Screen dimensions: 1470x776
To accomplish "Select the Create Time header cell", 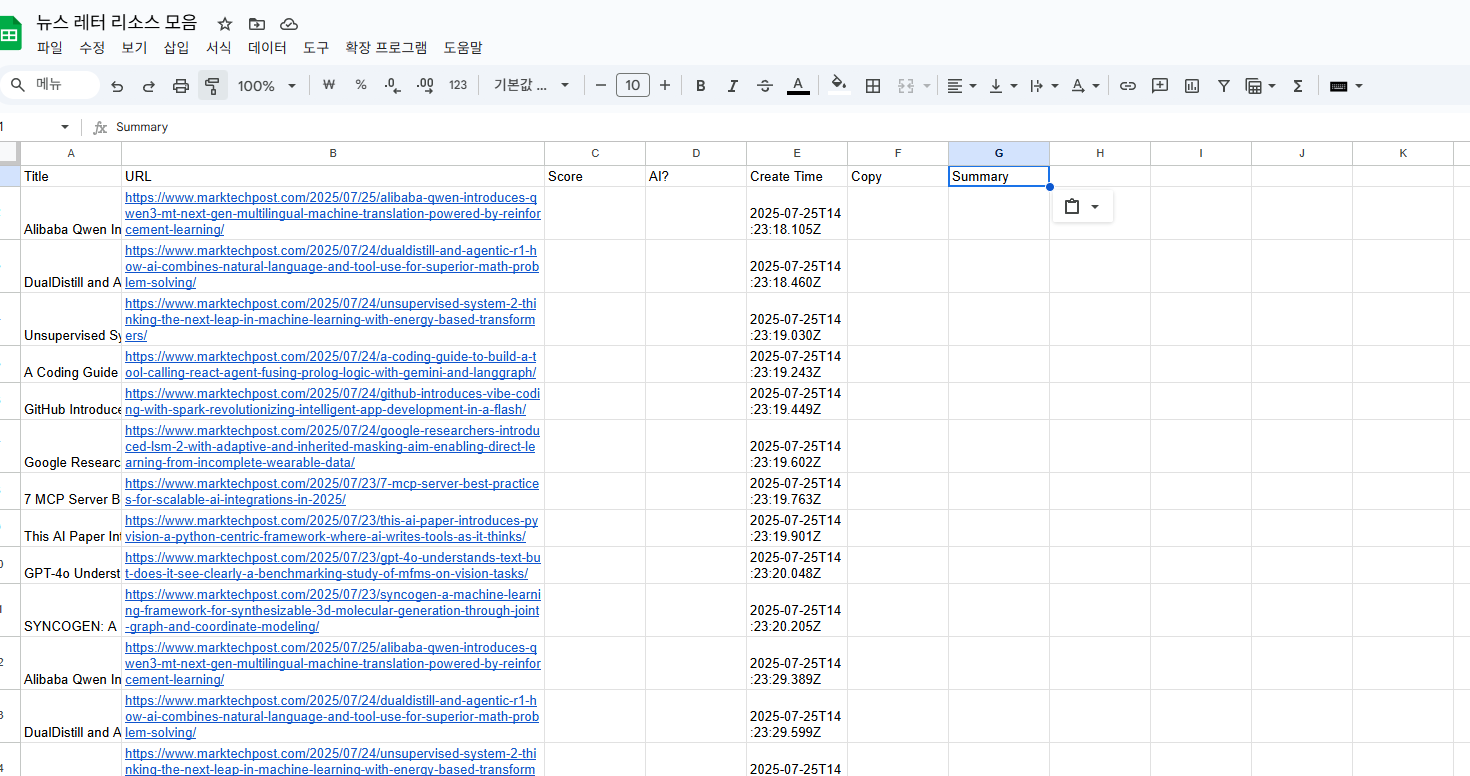I will (797, 176).
